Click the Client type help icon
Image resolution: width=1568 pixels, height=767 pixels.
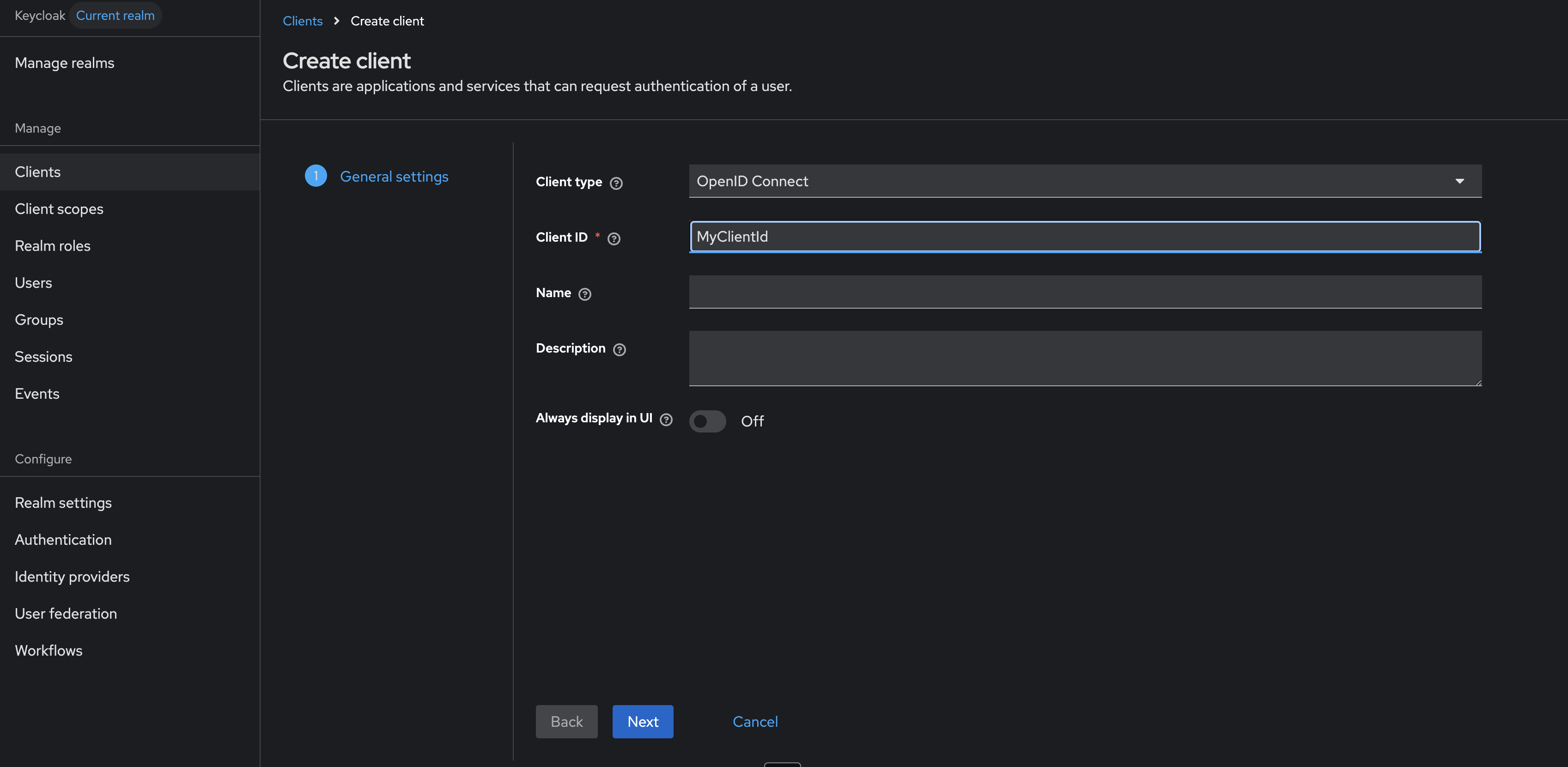(616, 183)
